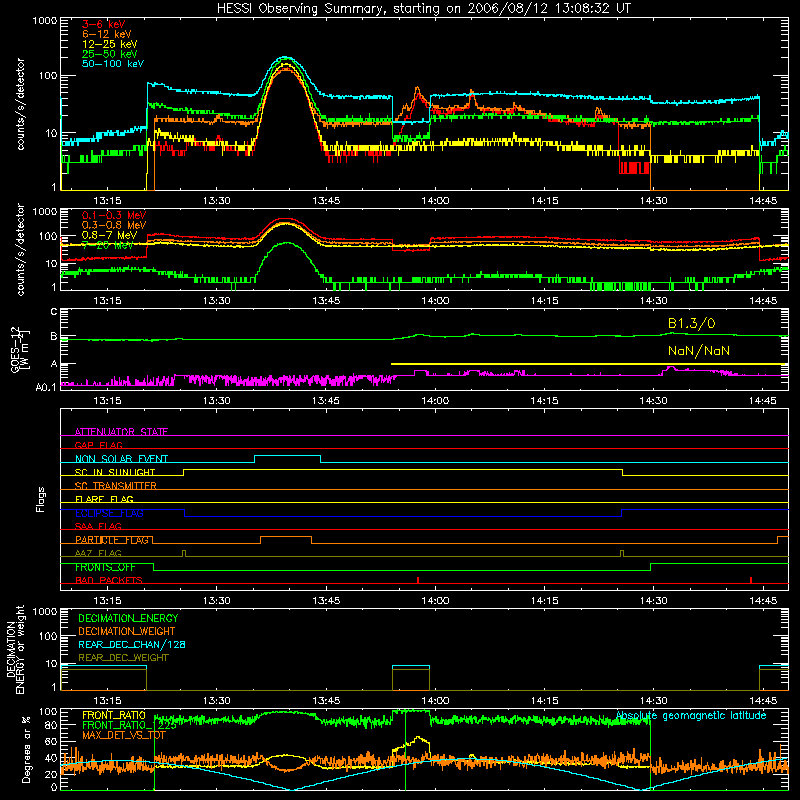Click the REAR_DEC_WEIGHT legend label
The height and width of the screenshot is (800, 800).
coord(123,658)
